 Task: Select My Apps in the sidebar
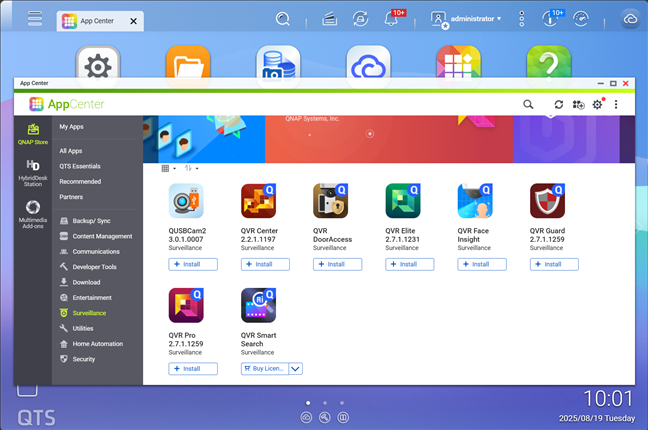(x=71, y=127)
